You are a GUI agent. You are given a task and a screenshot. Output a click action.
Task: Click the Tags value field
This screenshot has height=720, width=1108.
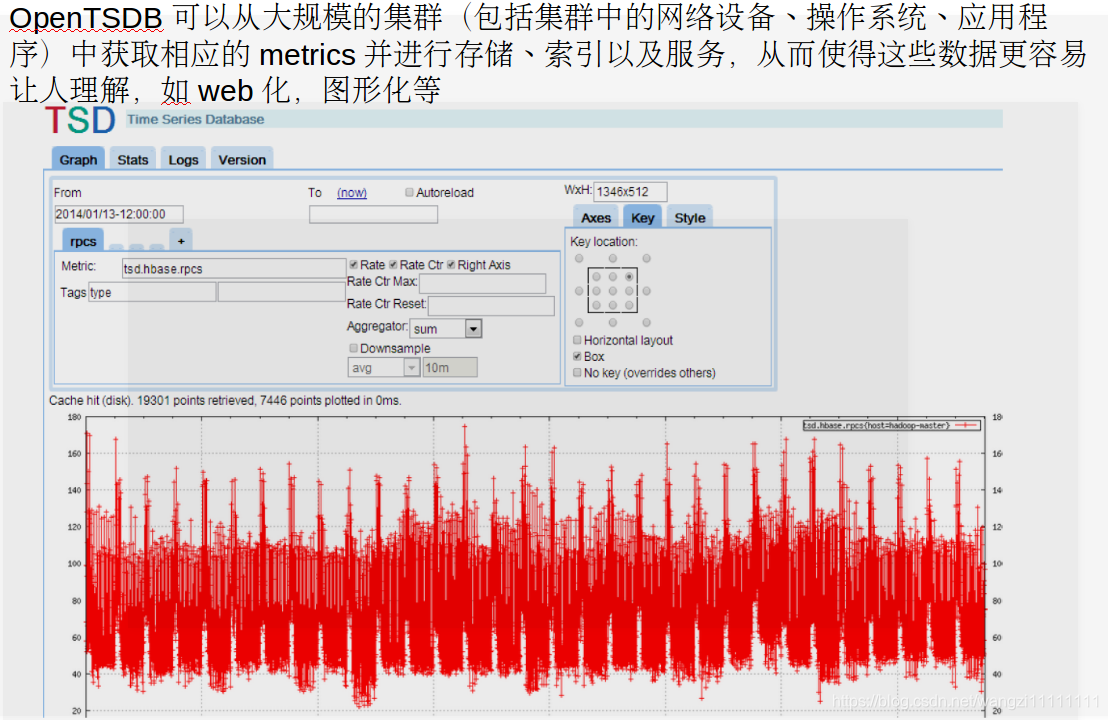tap(281, 293)
